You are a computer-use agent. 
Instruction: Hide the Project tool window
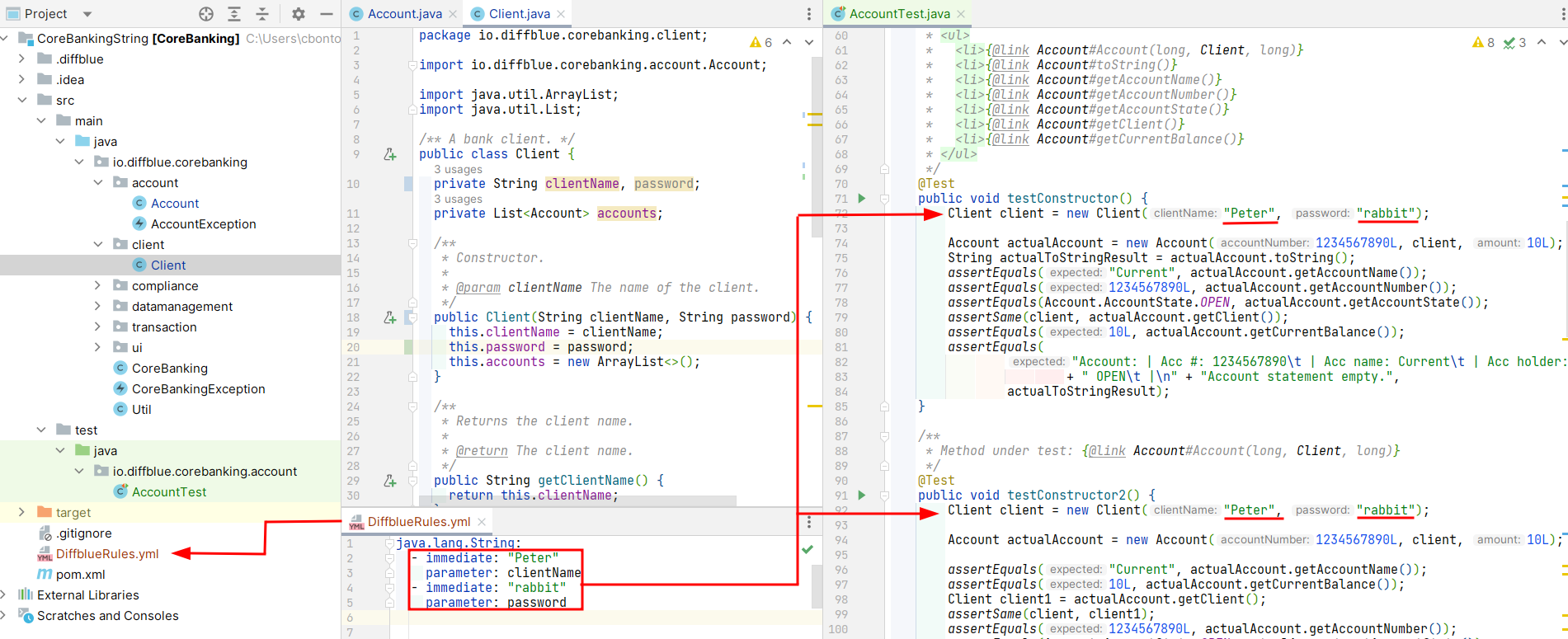click(327, 14)
